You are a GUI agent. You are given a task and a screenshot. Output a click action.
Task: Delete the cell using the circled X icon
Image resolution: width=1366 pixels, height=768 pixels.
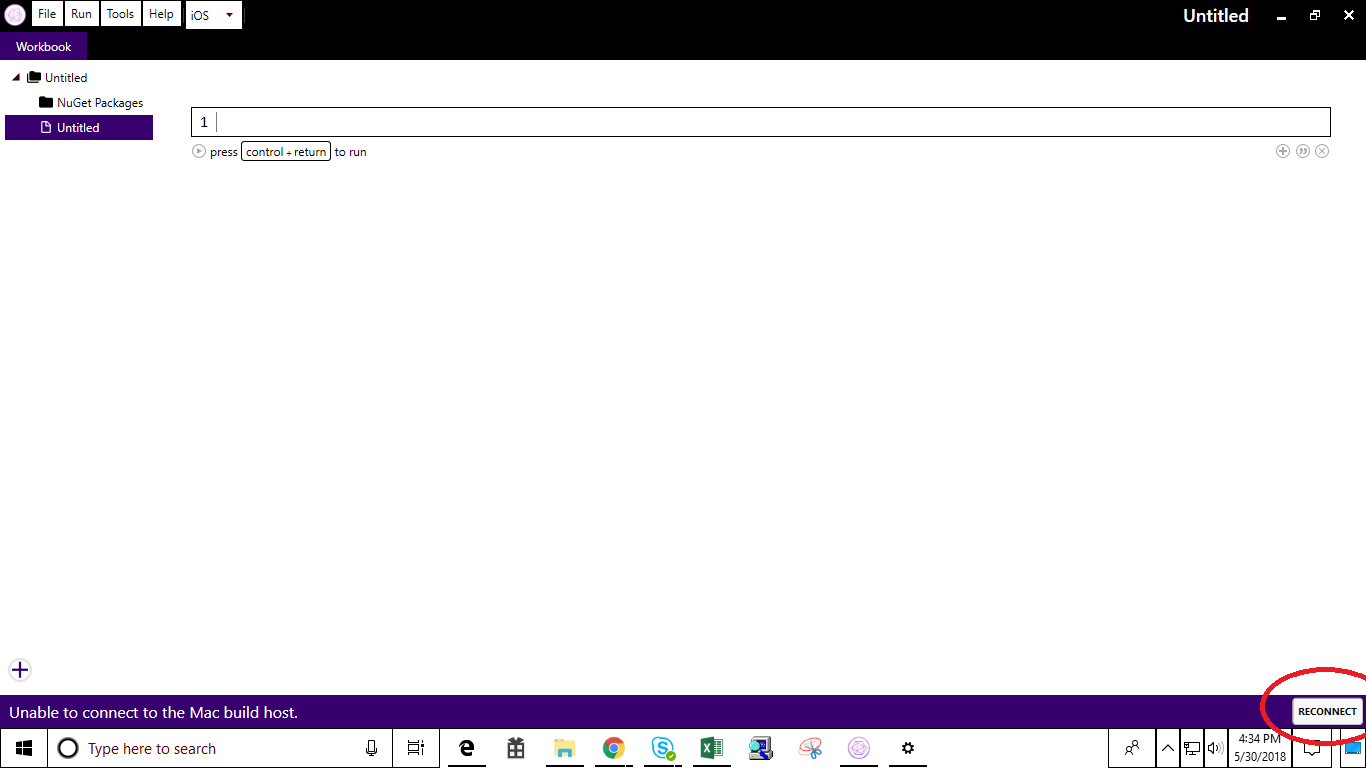coord(1322,151)
